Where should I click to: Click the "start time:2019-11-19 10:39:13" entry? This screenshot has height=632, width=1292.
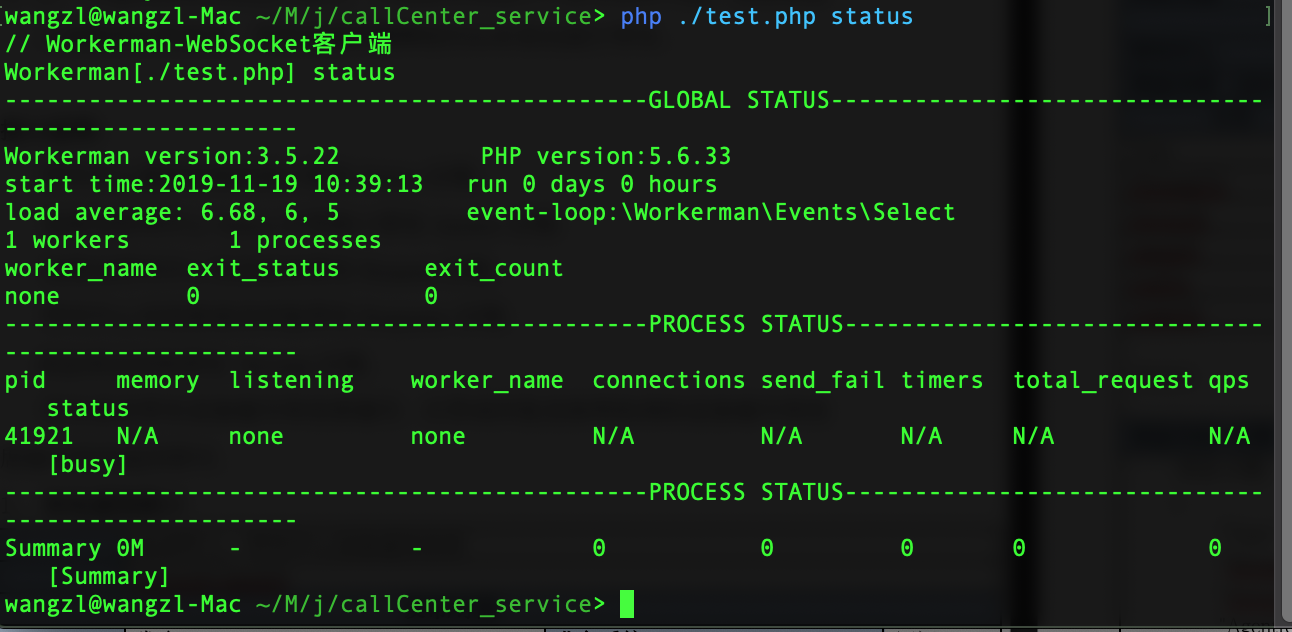click(x=214, y=184)
